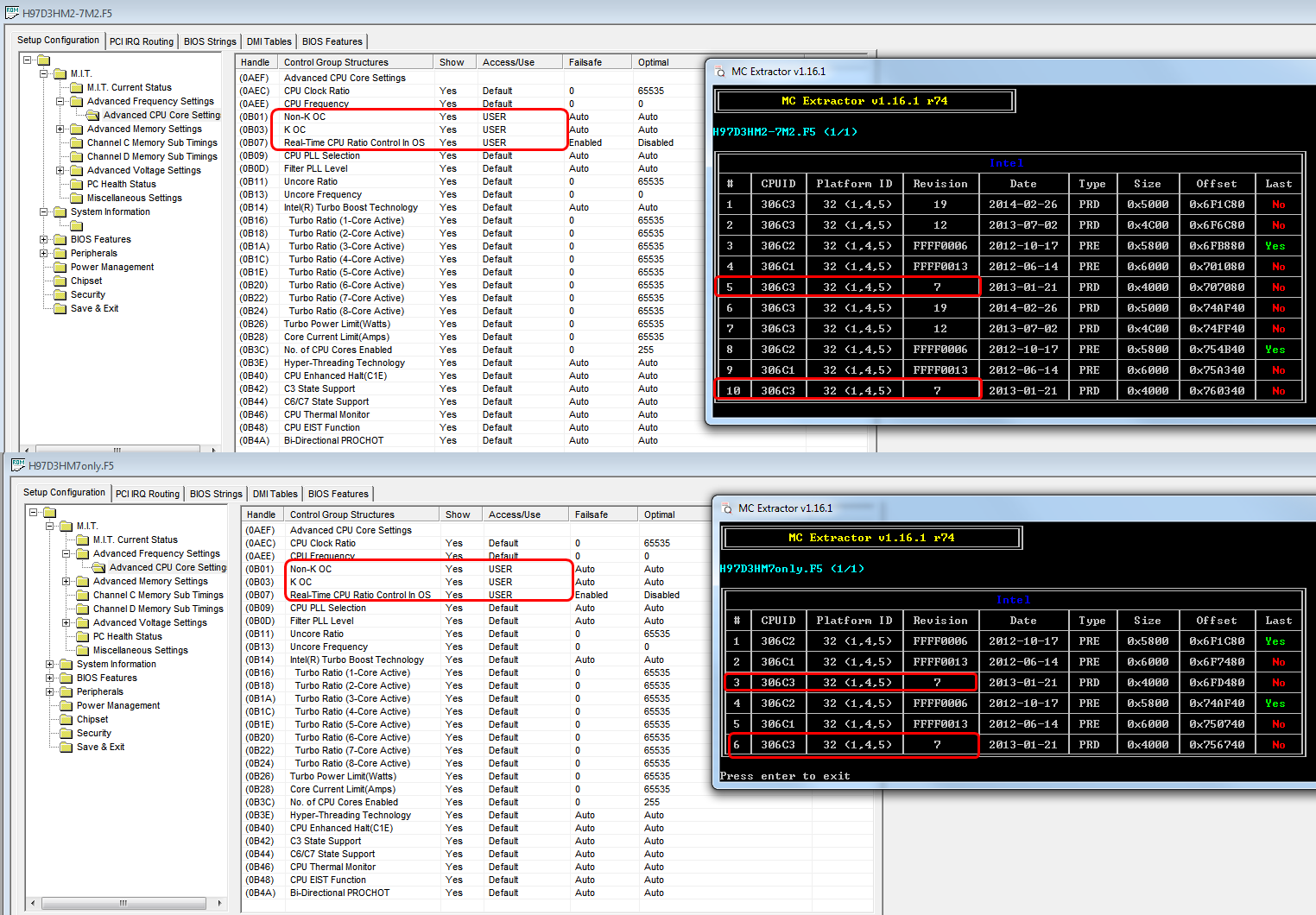Collapse the M.I.T. node in H97D3HM2-7M2.F5 tree
The image size is (1316, 915).
click(x=44, y=73)
